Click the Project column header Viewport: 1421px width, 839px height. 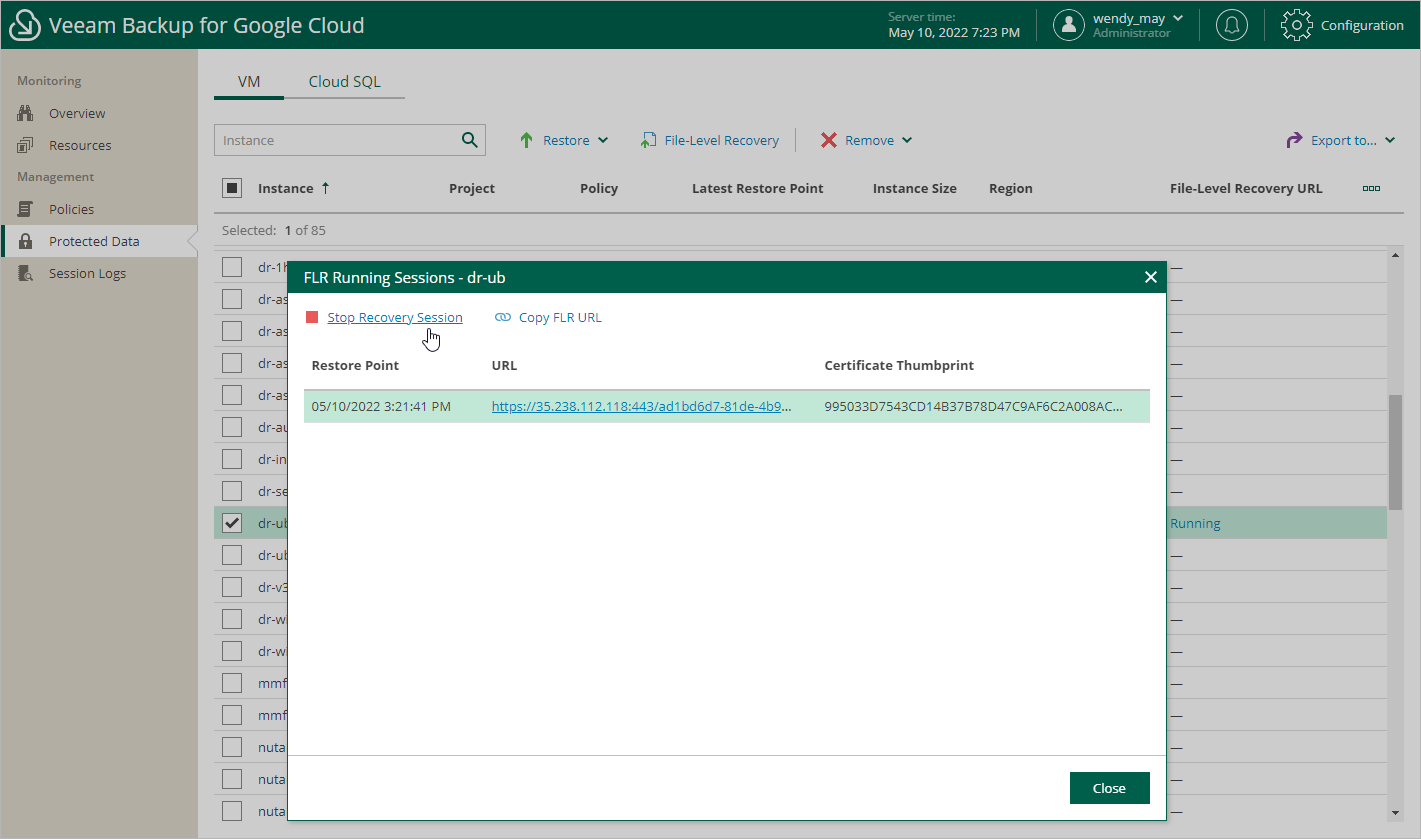click(x=472, y=188)
